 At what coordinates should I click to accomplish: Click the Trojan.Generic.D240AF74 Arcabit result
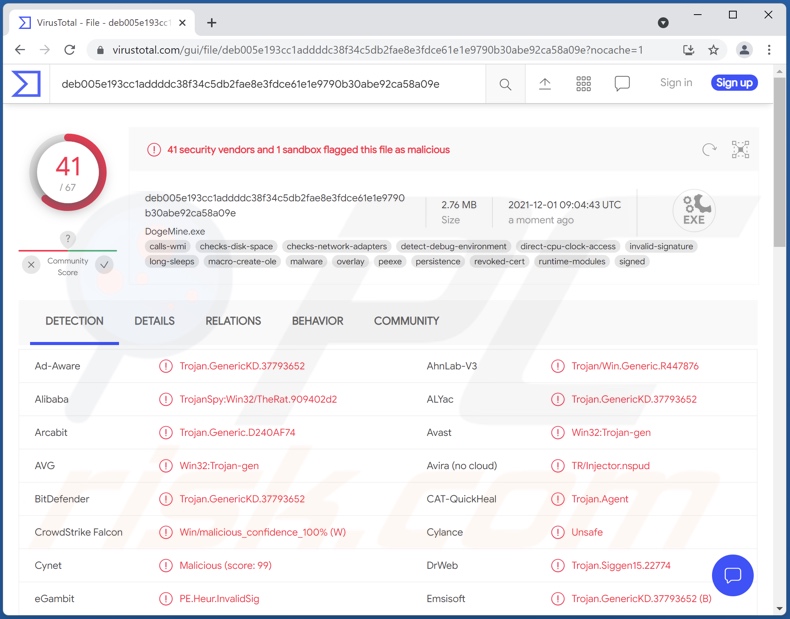pos(237,433)
